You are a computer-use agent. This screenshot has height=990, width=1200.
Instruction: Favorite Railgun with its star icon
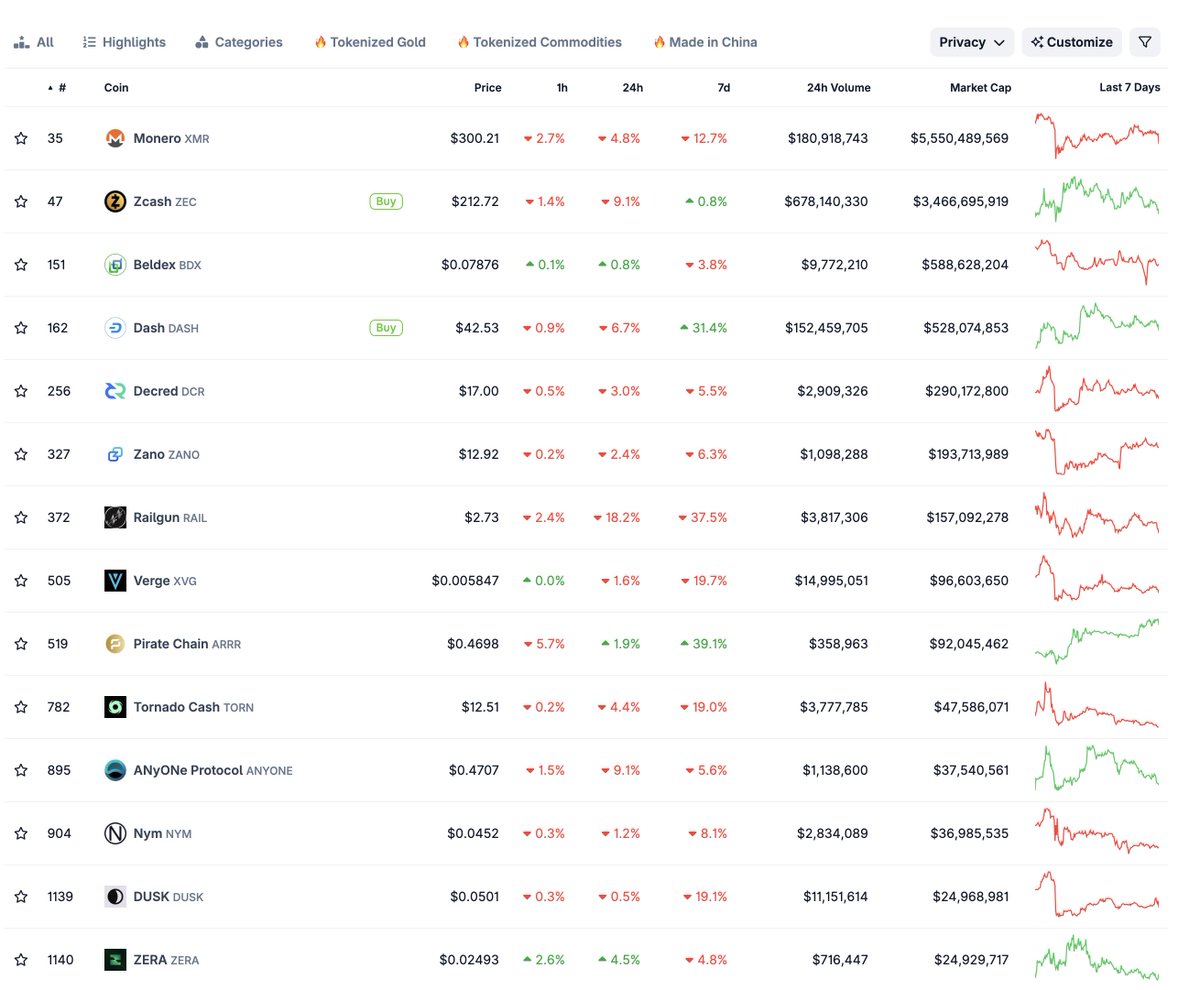[21, 517]
